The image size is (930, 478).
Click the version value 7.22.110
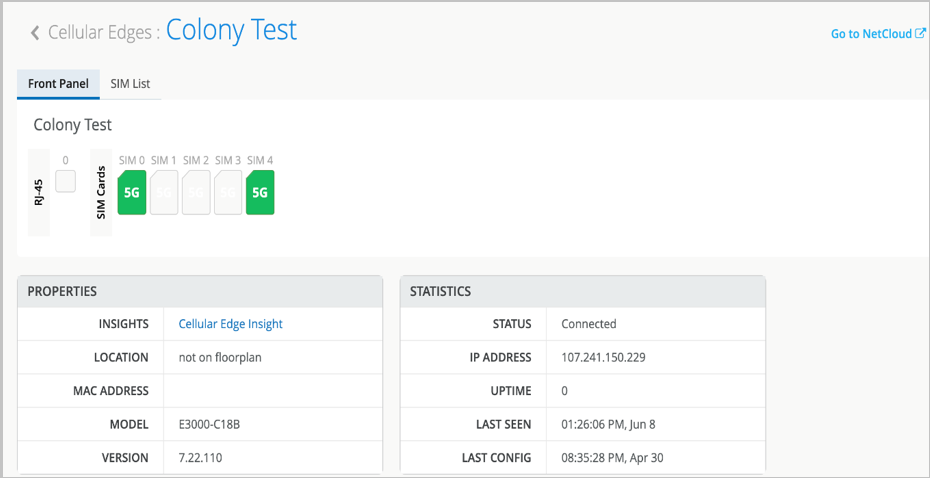pyautogui.click(x=198, y=458)
